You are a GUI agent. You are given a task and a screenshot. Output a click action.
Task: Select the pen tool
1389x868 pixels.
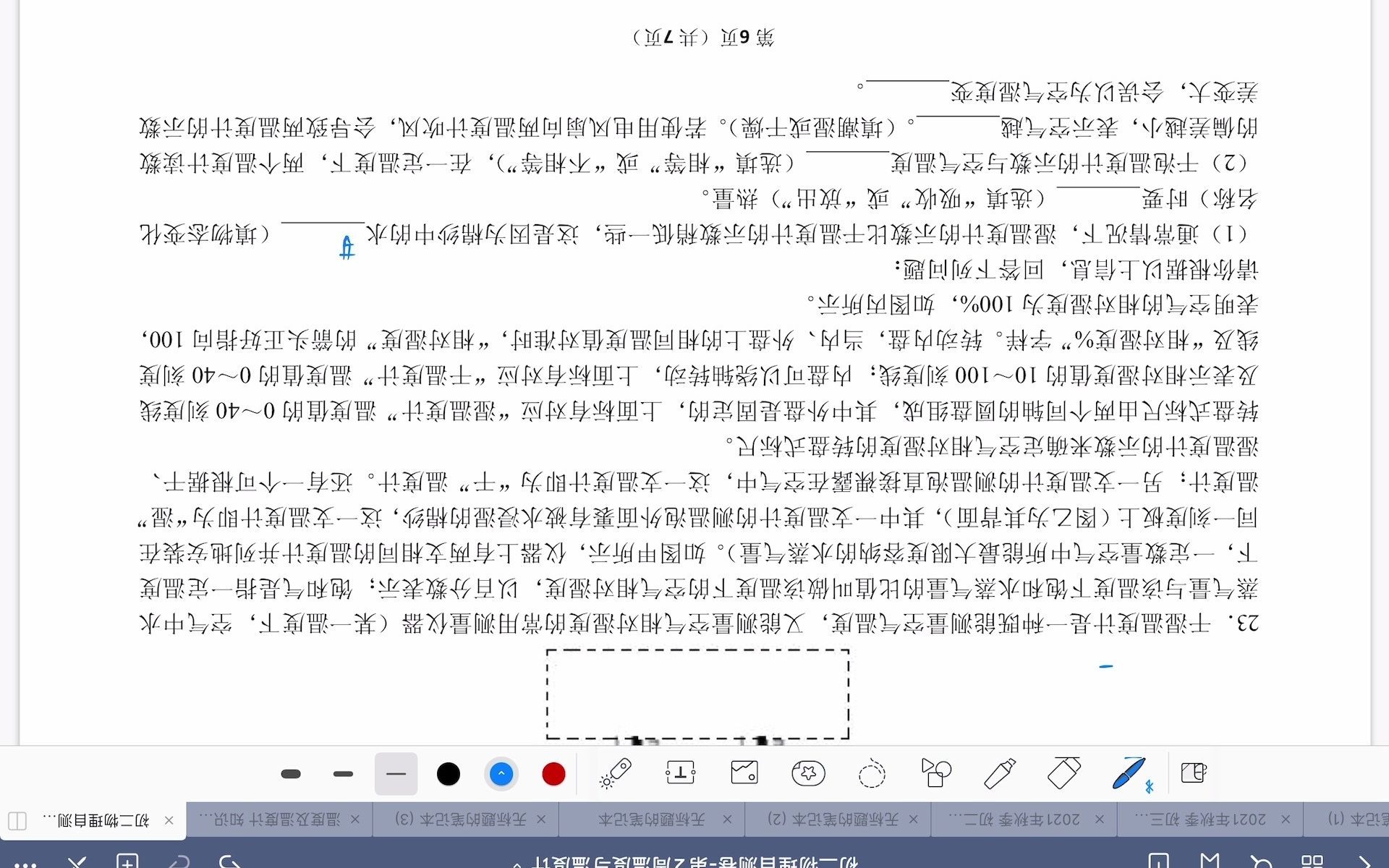tap(1130, 773)
